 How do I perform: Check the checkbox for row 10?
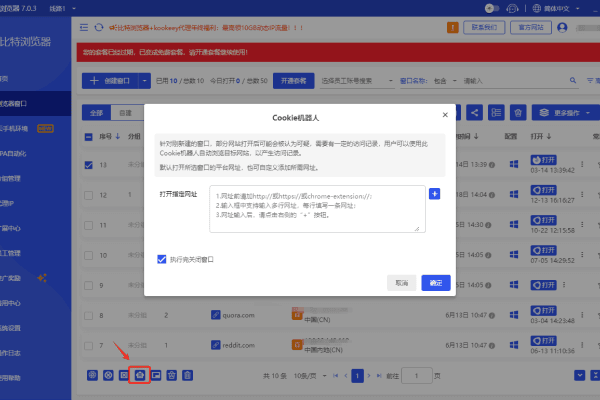point(88,255)
